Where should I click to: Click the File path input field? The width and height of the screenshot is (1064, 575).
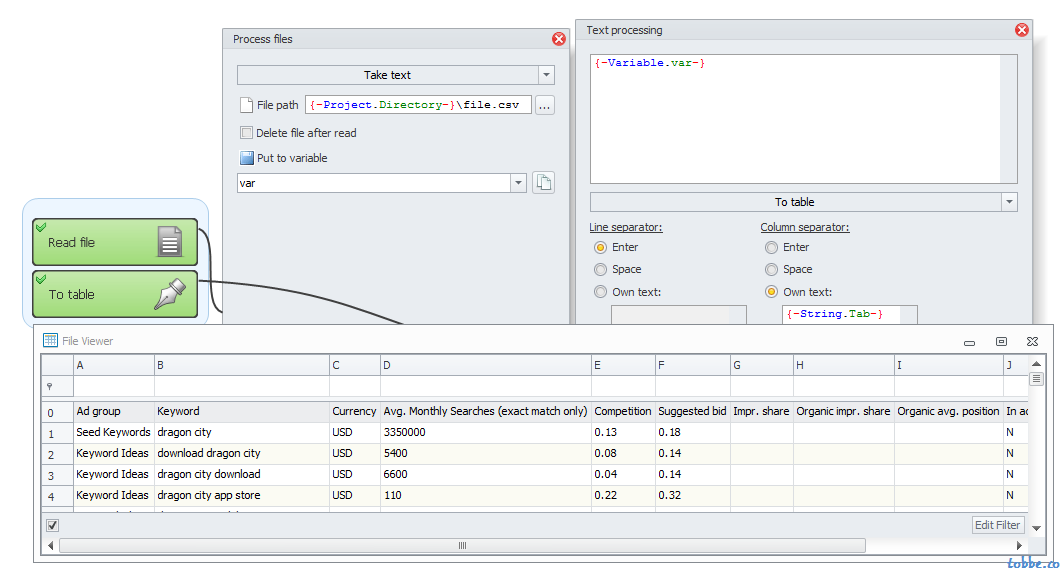point(418,105)
